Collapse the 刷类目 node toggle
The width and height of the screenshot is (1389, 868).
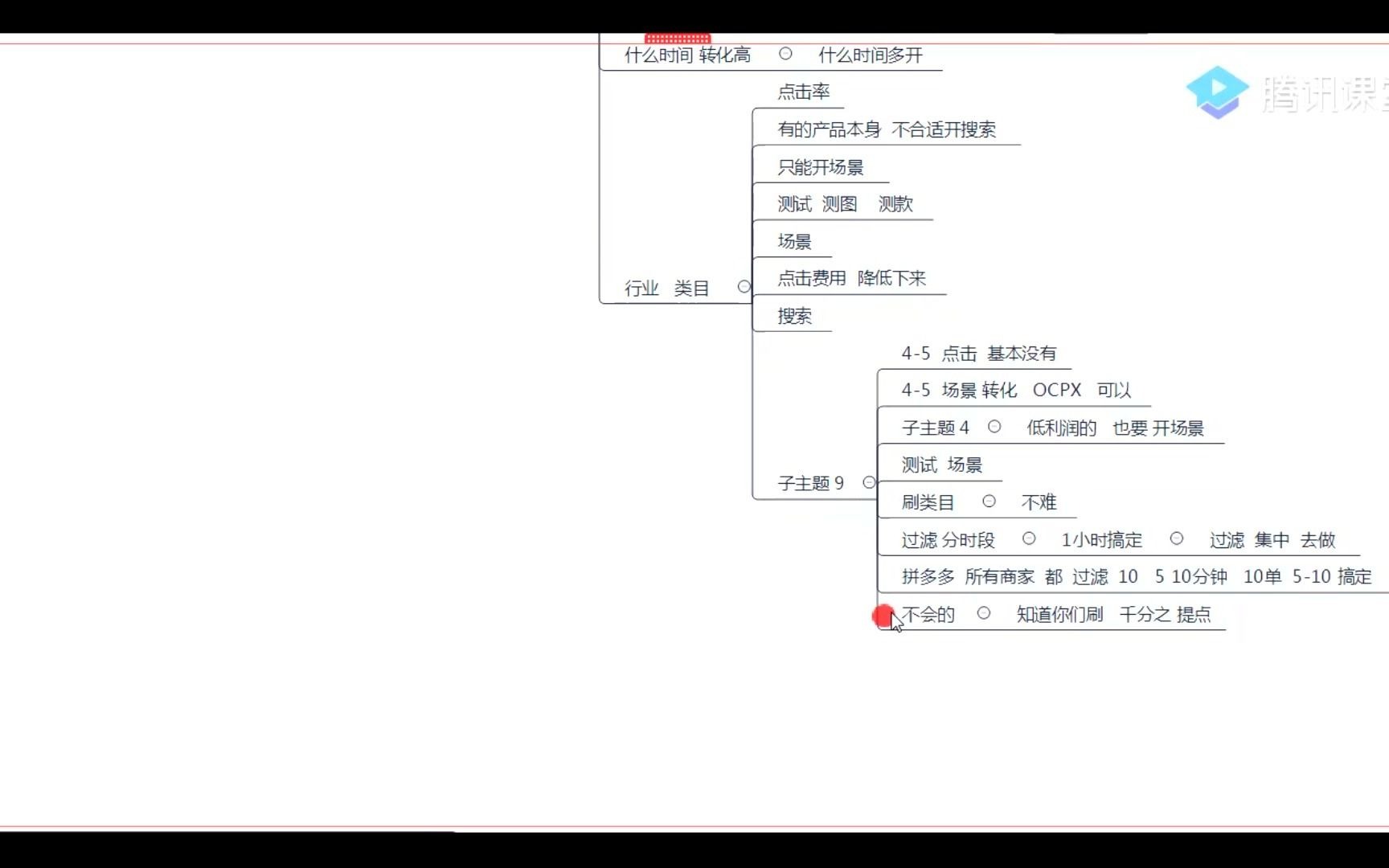(990, 502)
